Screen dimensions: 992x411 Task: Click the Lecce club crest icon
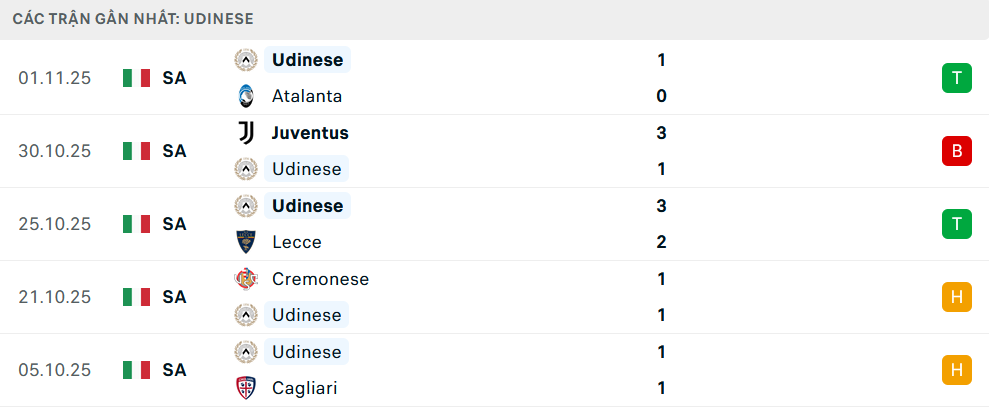pos(245,242)
